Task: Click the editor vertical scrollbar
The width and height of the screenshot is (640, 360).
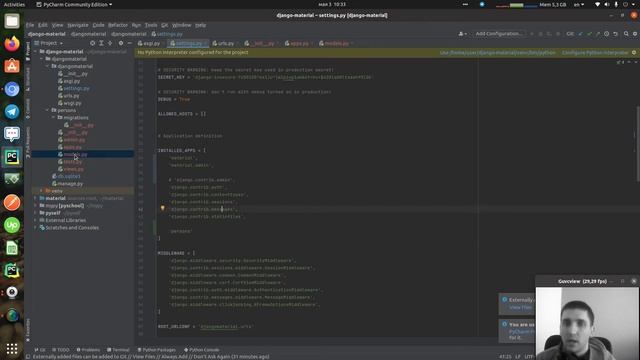Action: [638, 143]
